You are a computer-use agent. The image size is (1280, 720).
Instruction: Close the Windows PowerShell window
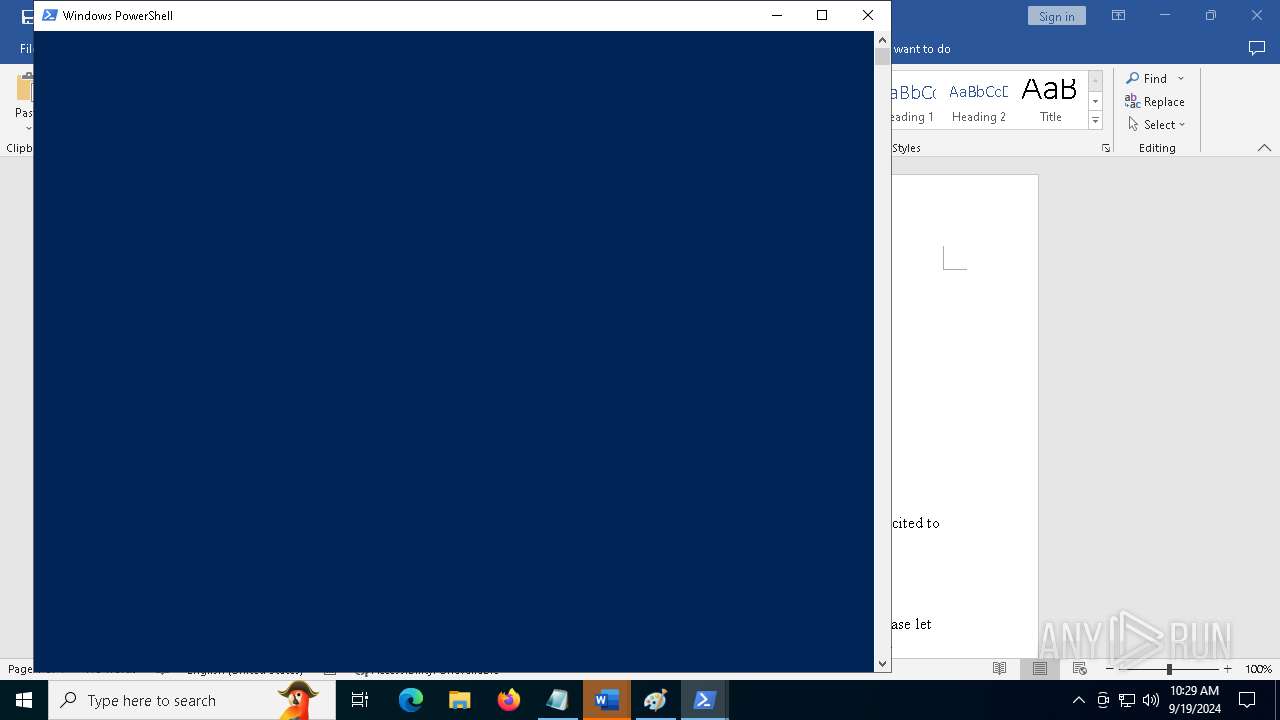tap(868, 15)
